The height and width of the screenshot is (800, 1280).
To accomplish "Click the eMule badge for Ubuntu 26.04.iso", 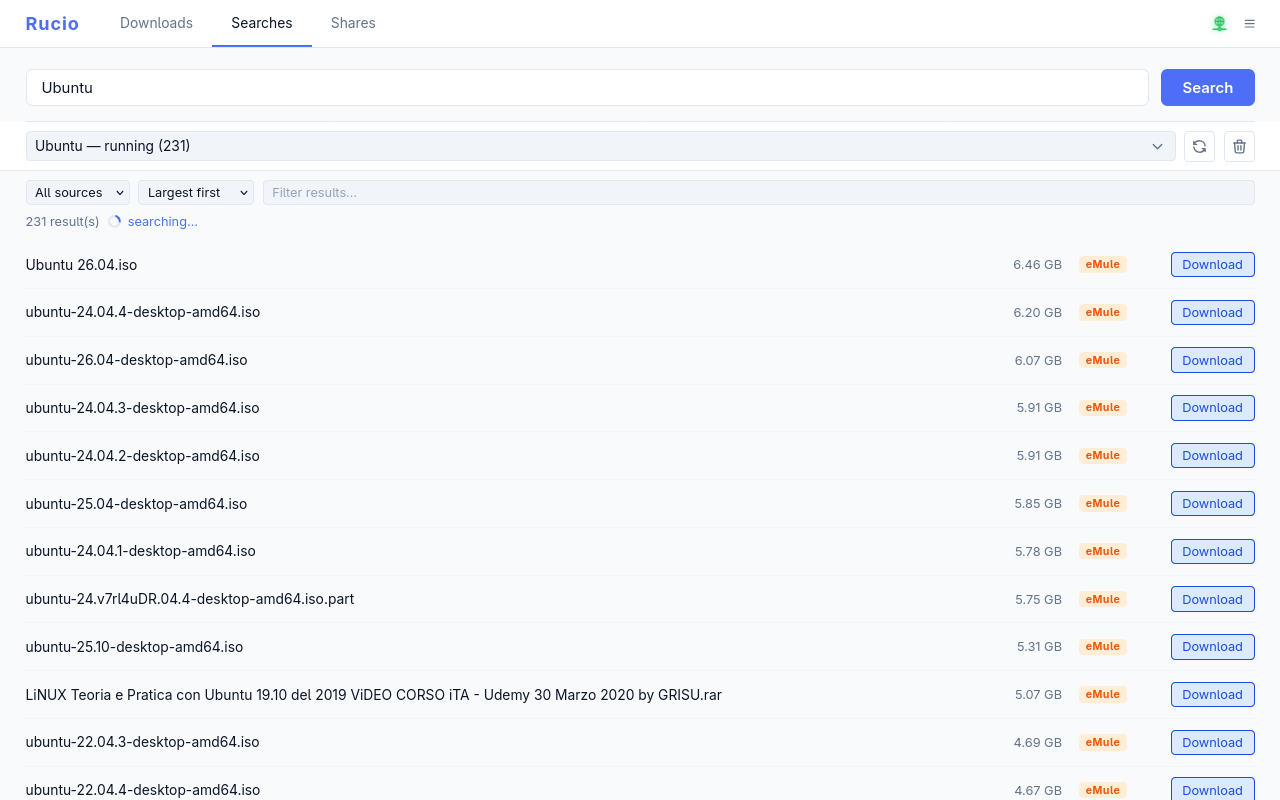I will [1103, 265].
